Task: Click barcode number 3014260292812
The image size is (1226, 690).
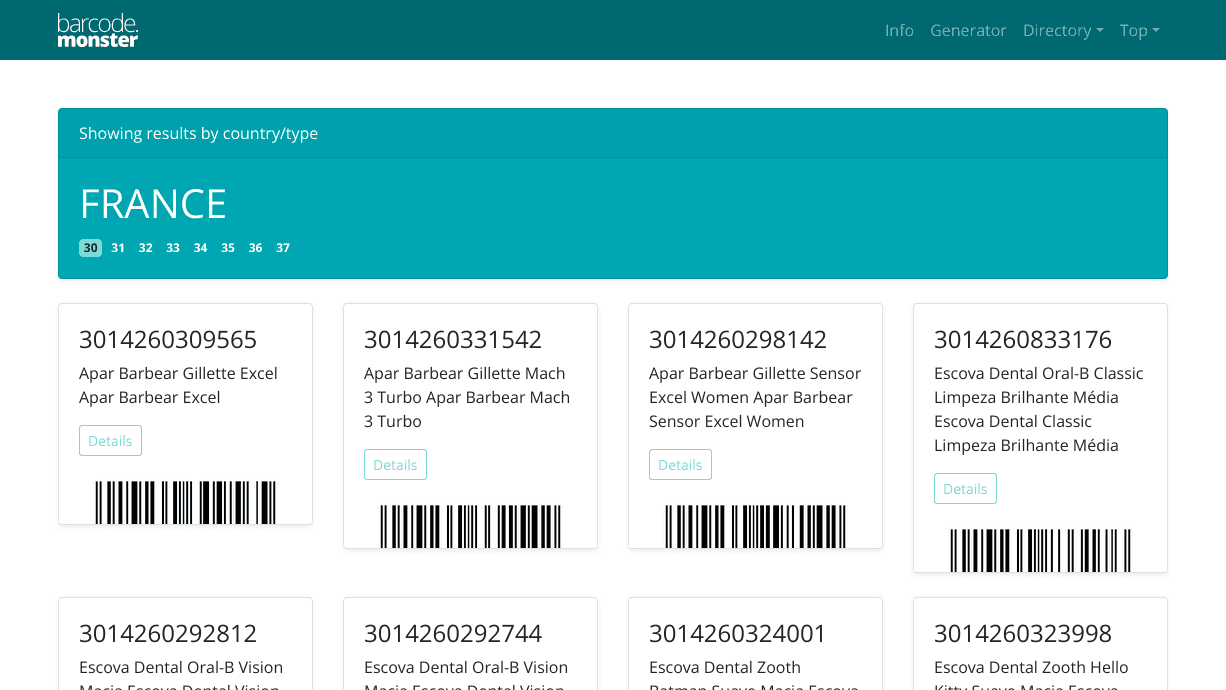Action: [168, 634]
